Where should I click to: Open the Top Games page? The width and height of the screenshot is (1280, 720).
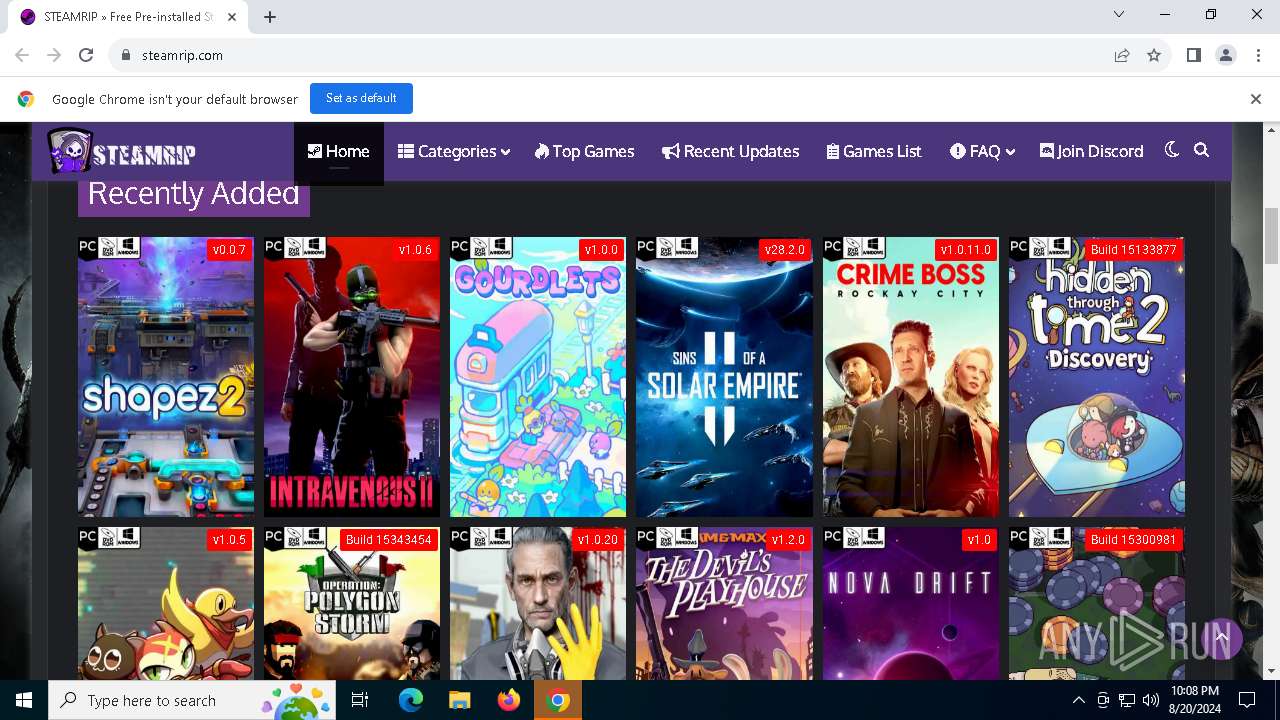585,152
